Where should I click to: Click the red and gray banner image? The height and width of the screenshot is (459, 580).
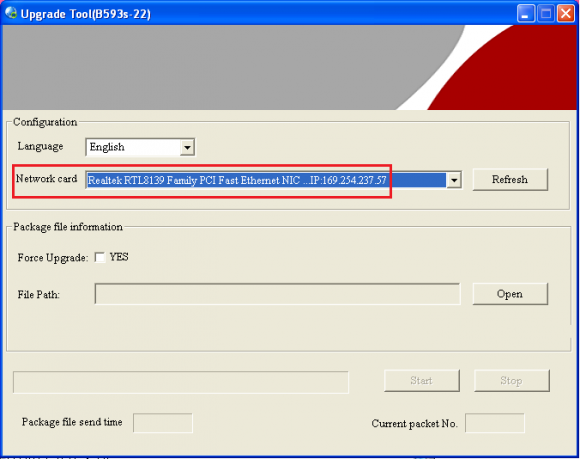point(290,67)
